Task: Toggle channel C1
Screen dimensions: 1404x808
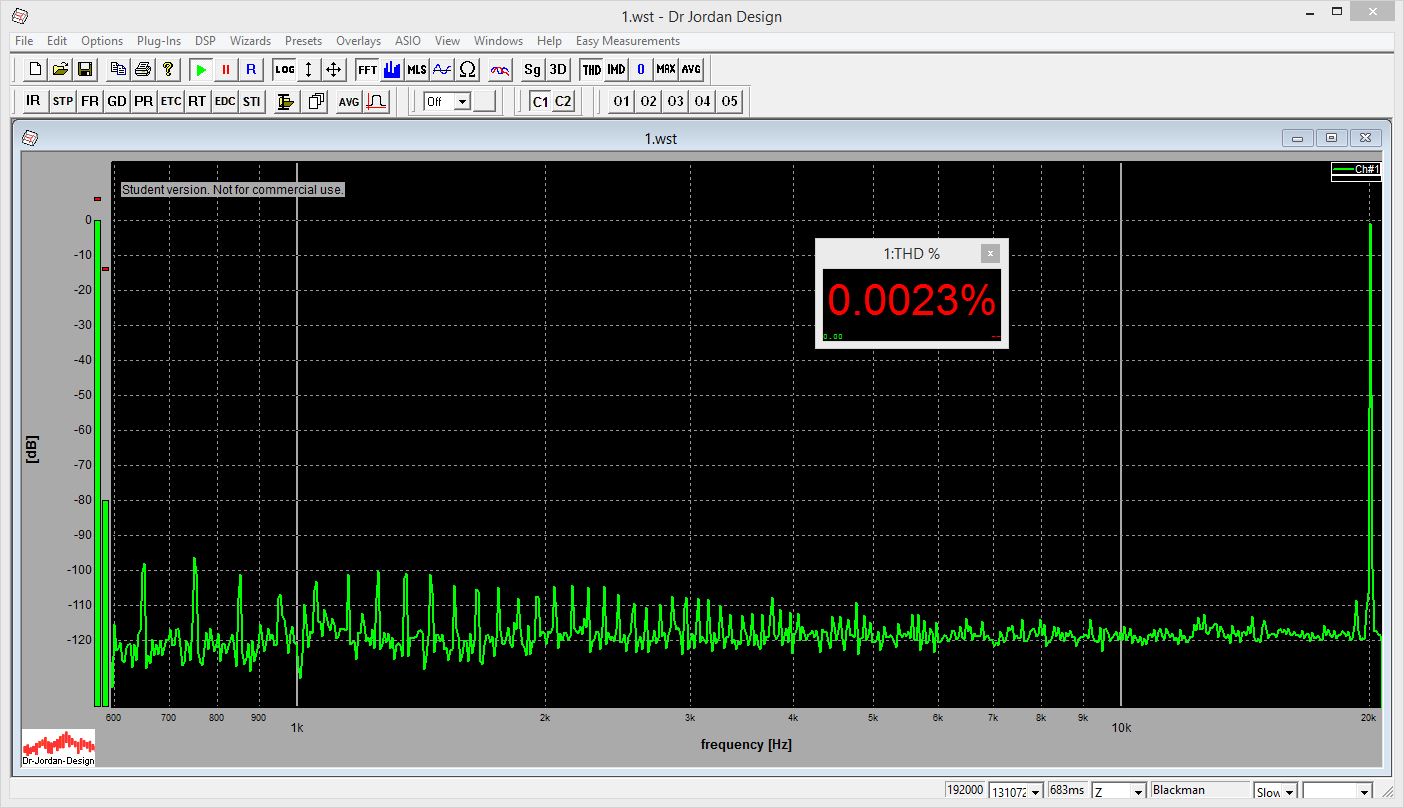Action: [540, 101]
